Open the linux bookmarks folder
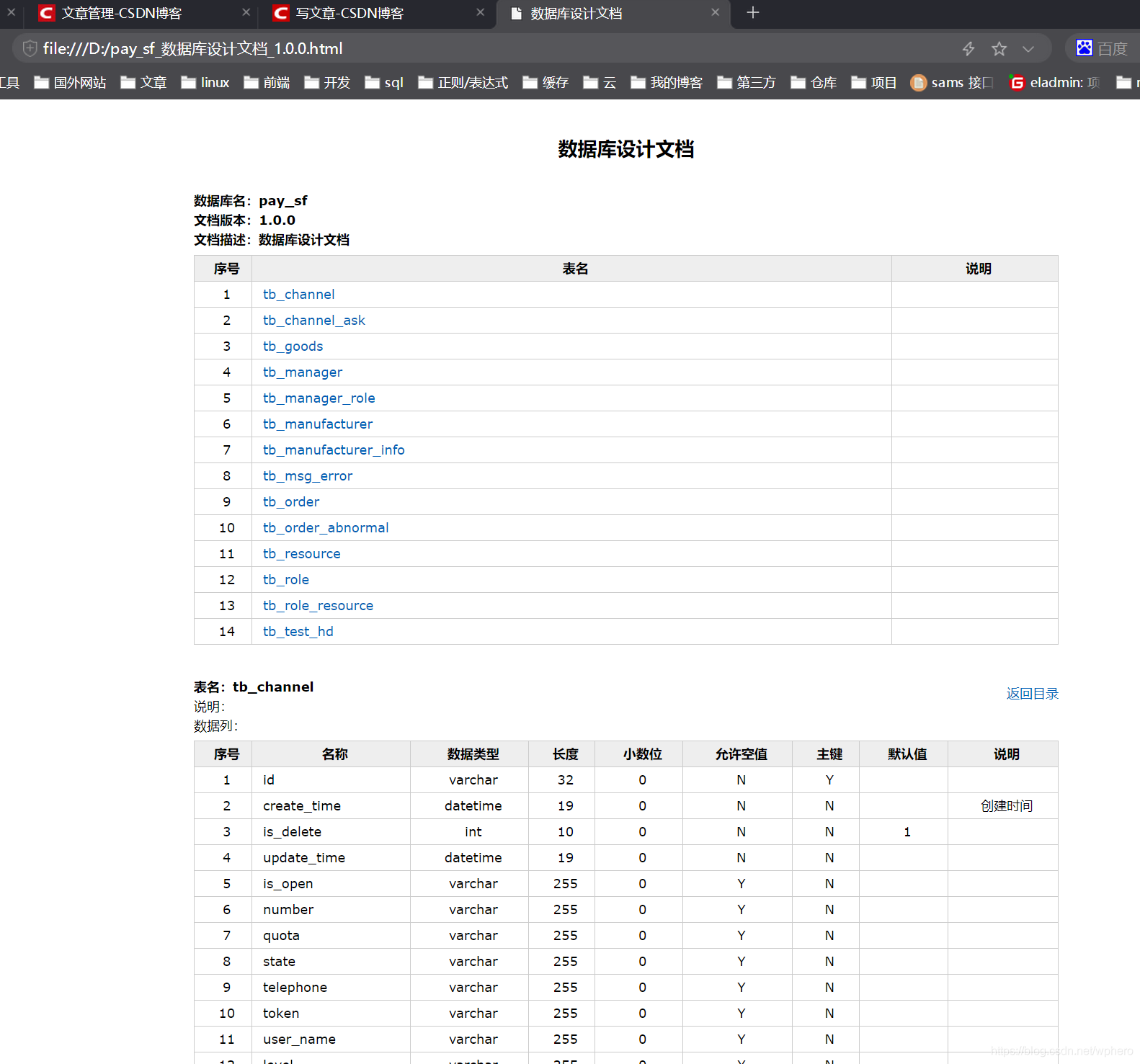This screenshot has height=1064, width=1140. click(x=205, y=83)
